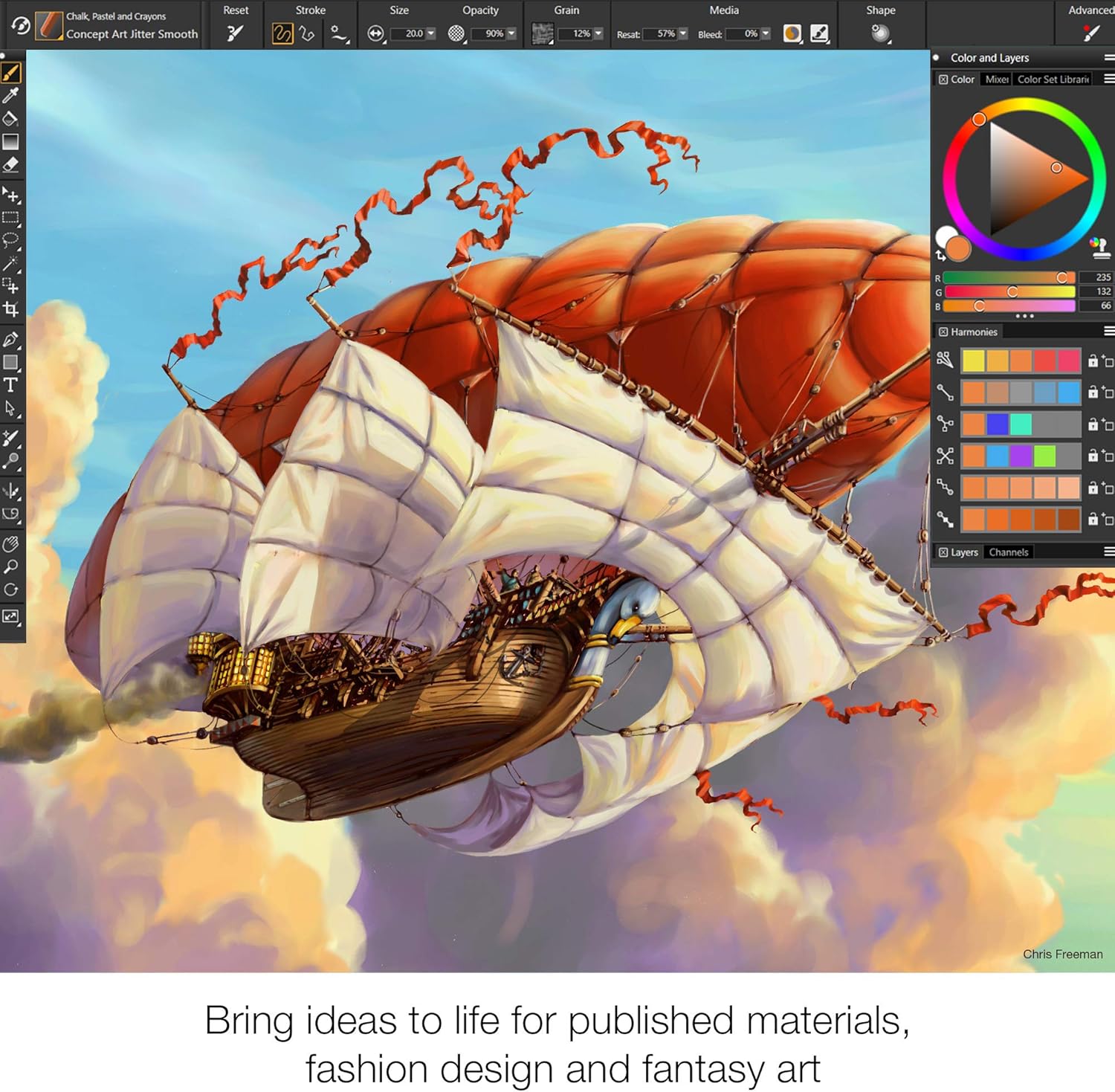This screenshot has height=1092, width=1115.
Task: Select the Grabber hand tool
Action: tap(11, 543)
